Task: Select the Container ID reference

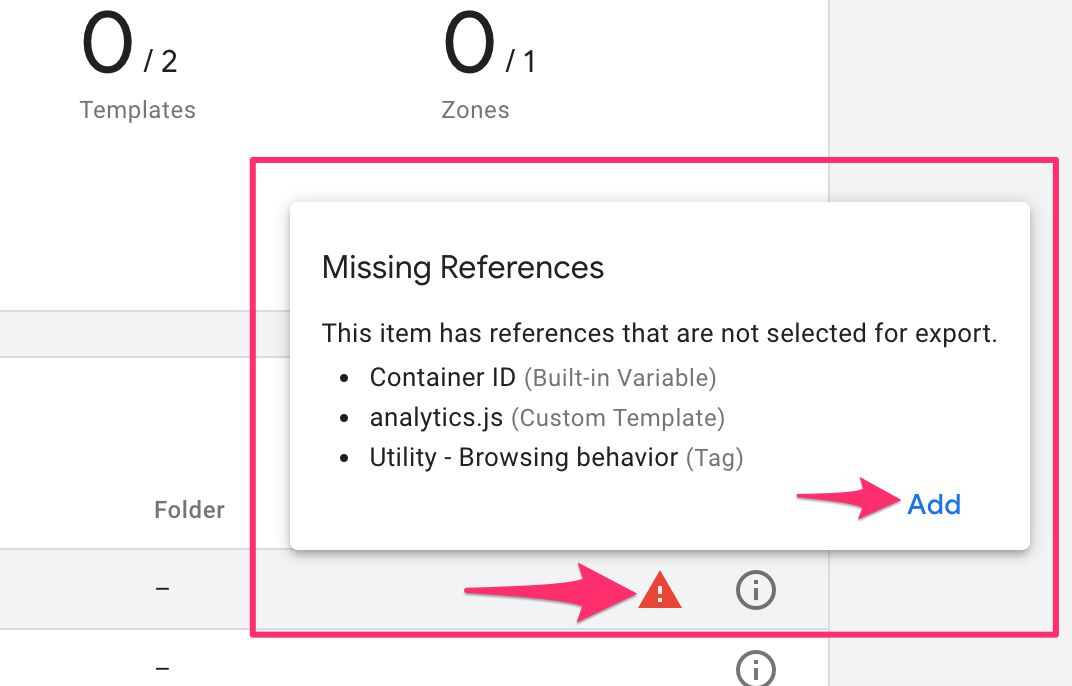Action: 442,378
